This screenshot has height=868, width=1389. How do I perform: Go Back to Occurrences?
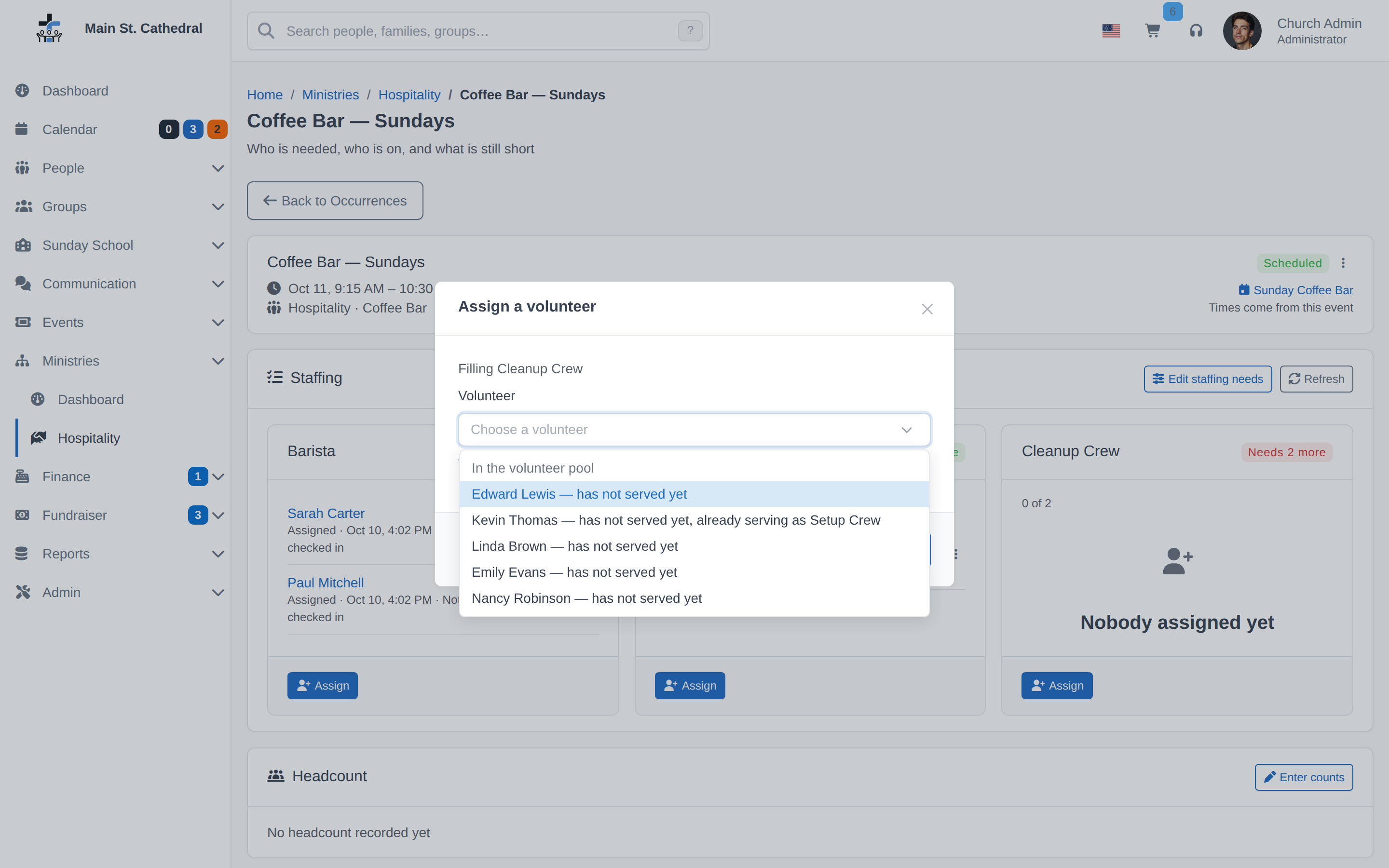(x=335, y=201)
